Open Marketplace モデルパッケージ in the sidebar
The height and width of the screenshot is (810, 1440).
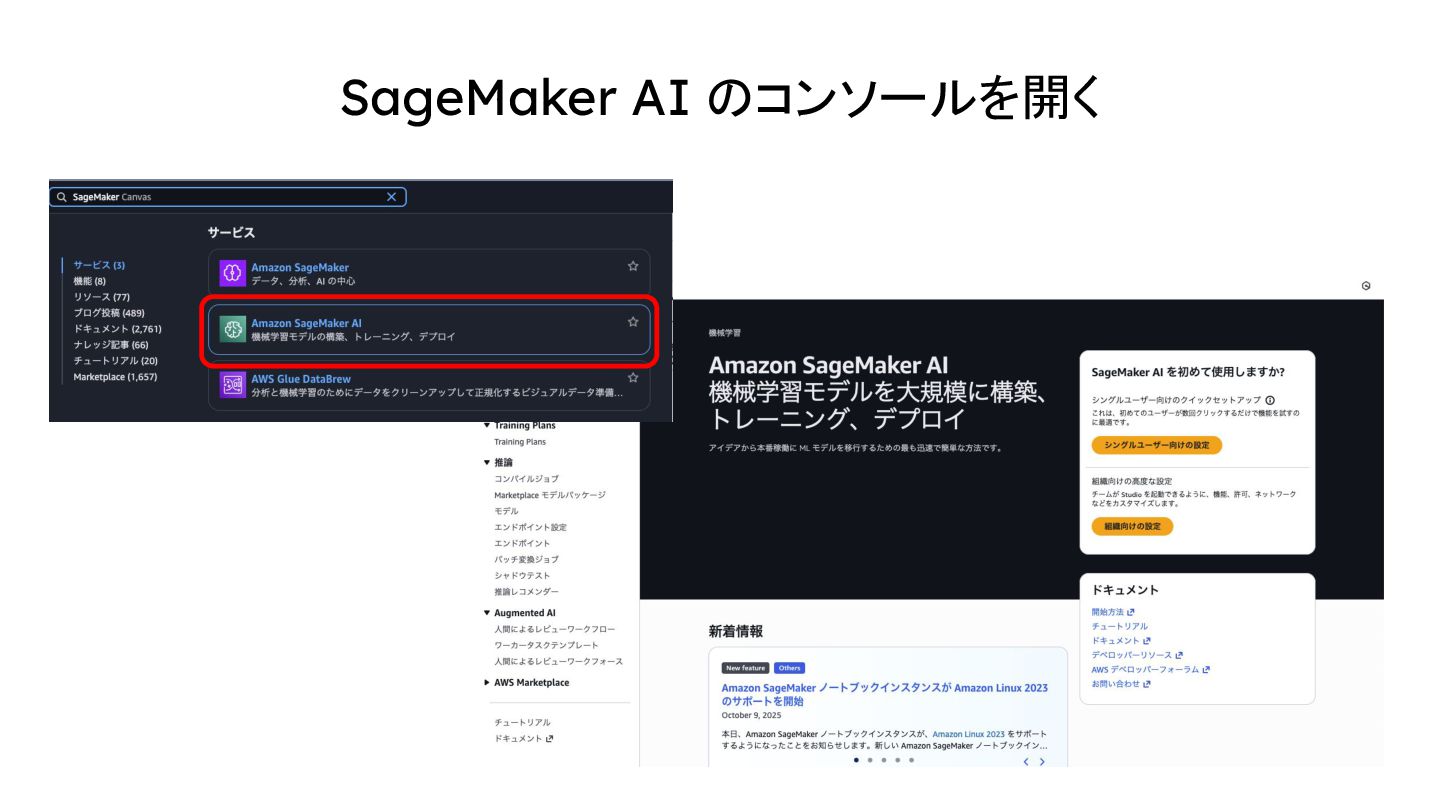pyautogui.click(x=550, y=495)
